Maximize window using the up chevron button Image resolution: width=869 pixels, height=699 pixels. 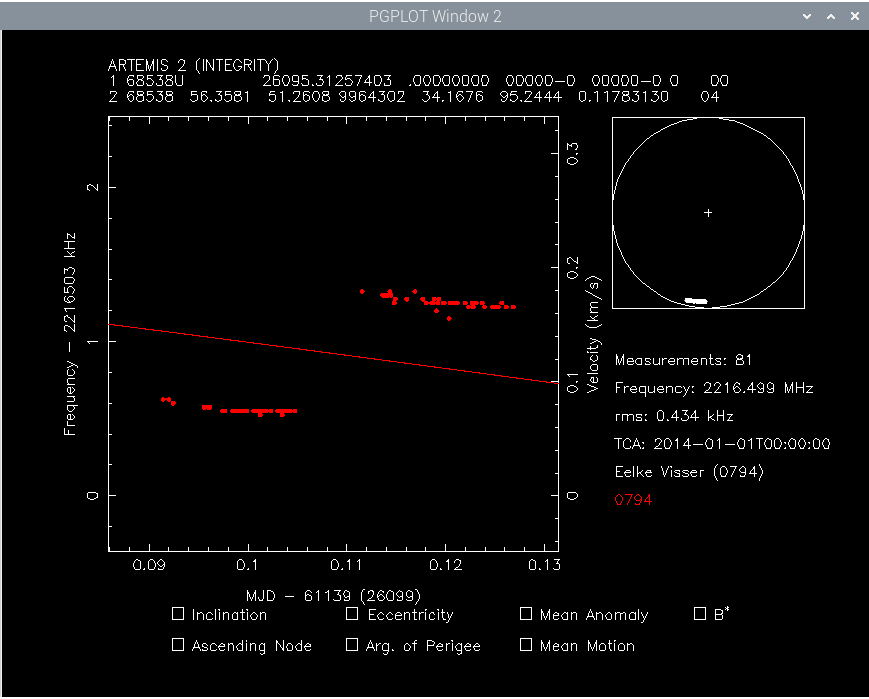(831, 16)
